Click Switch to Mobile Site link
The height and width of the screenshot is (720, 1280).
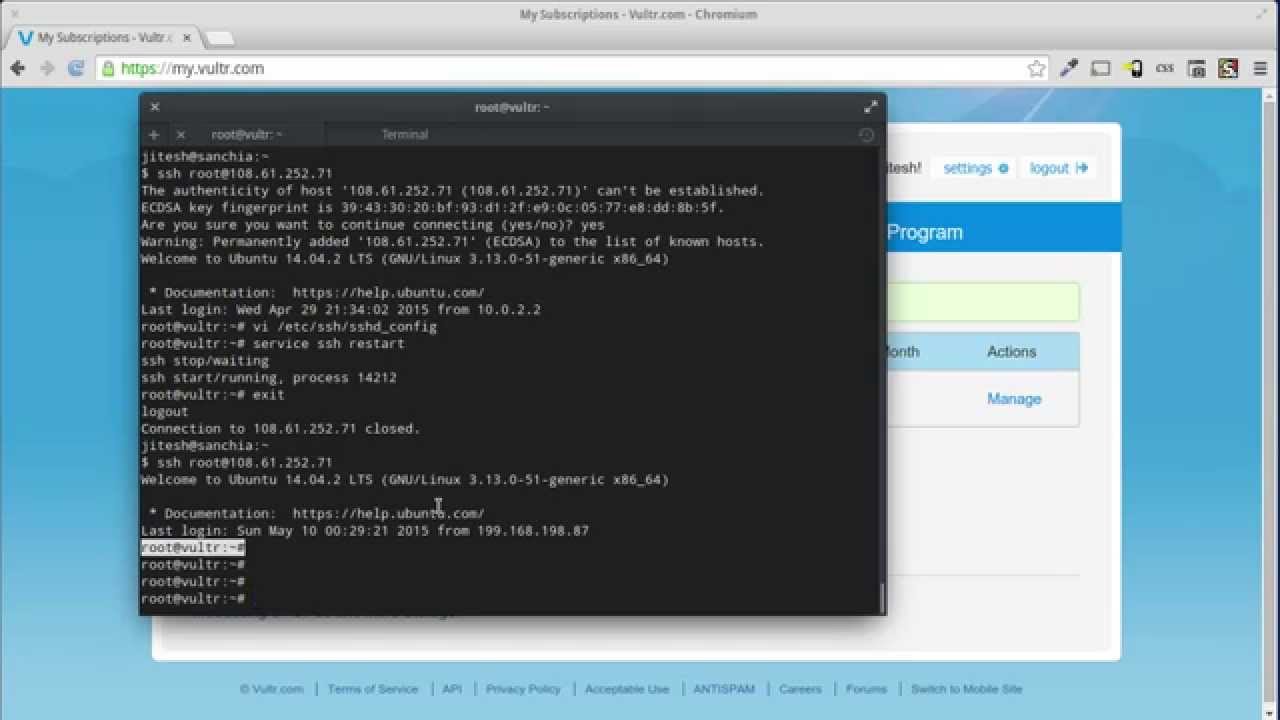coord(966,689)
